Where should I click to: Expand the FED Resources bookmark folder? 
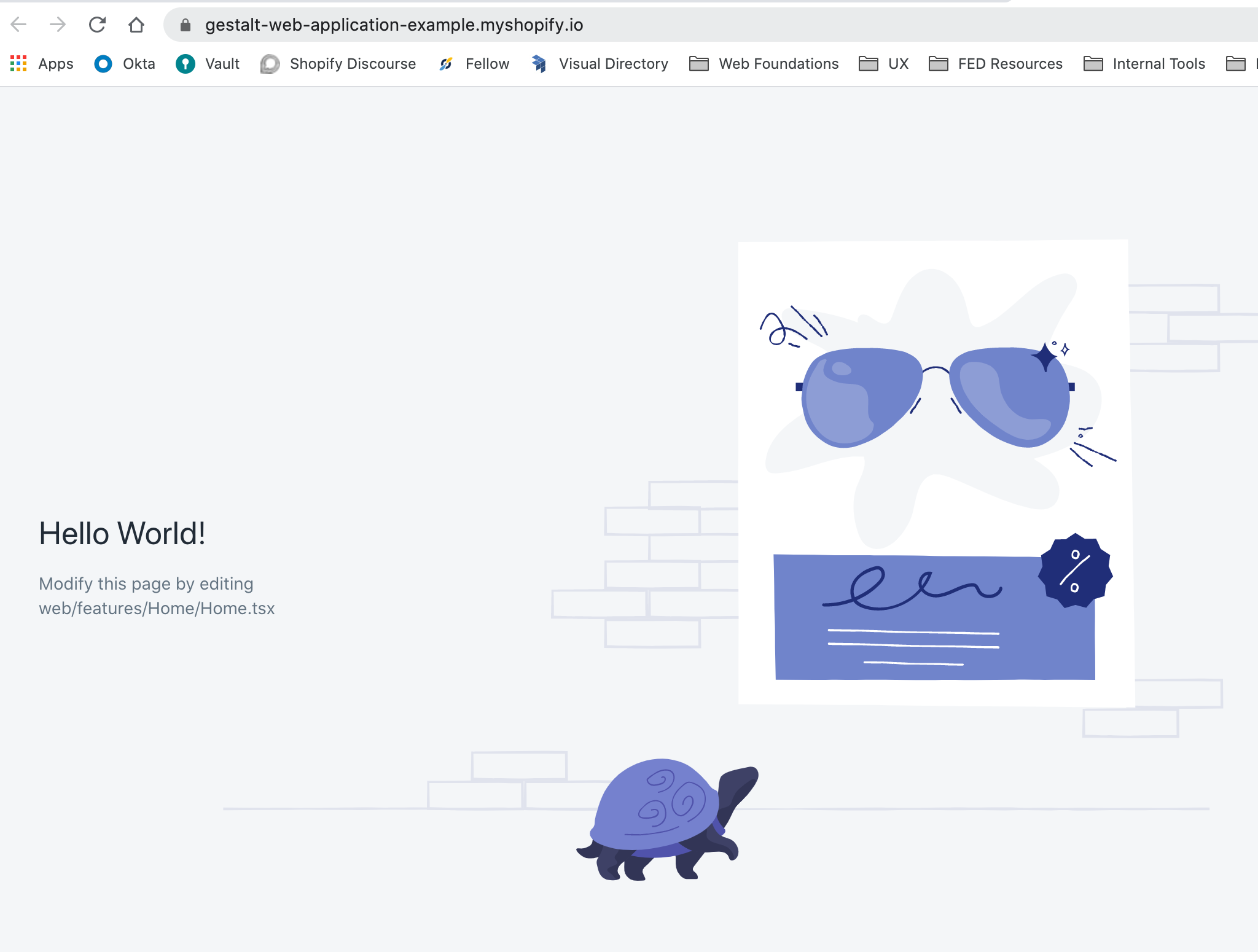point(996,64)
